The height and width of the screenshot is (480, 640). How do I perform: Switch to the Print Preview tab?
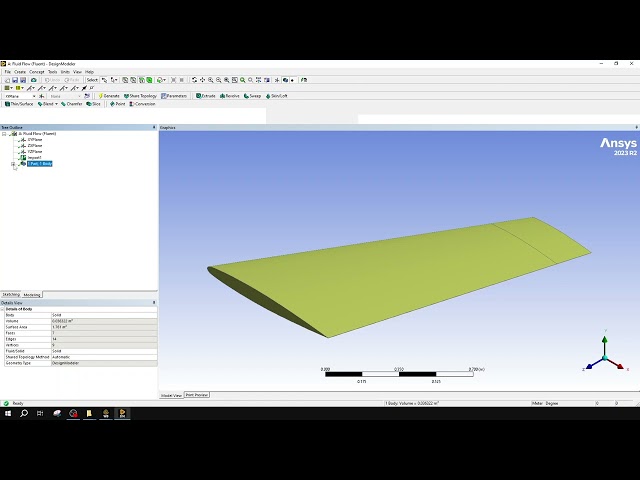point(197,395)
